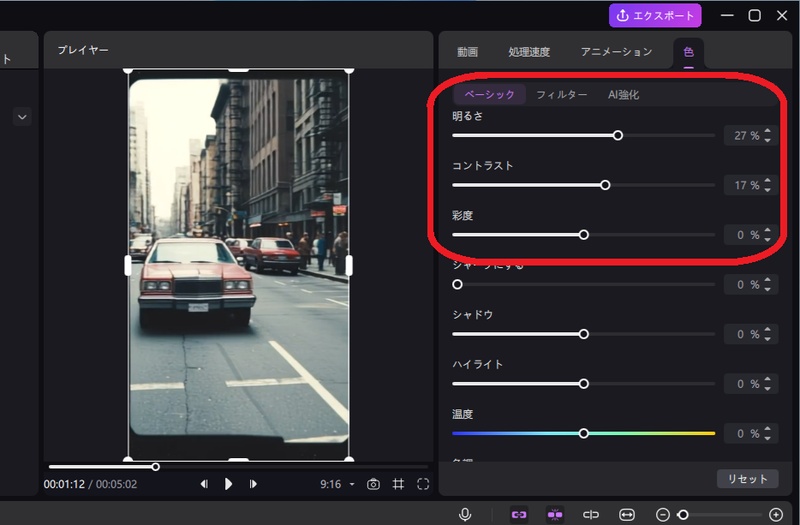The width and height of the screenshot is (800, 525).
Task: Click the microphone voiceover icon
Action: point(465,514)
